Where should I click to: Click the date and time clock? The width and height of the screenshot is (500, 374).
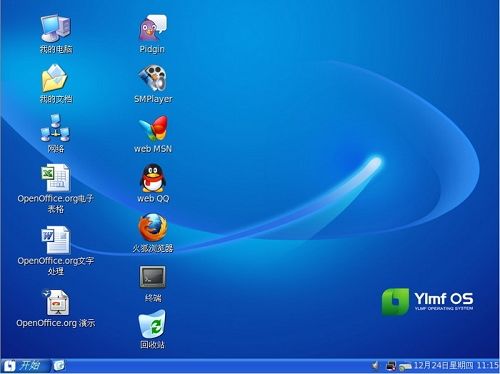click(x=456, y=366)
